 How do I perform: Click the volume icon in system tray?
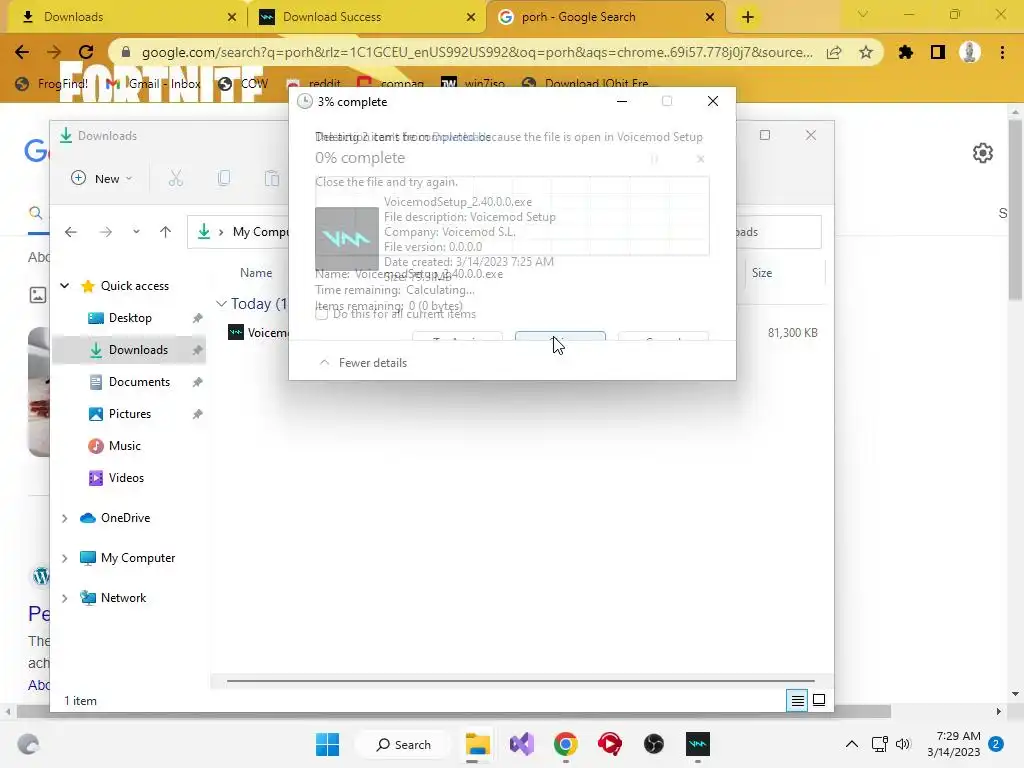point(903,744)
